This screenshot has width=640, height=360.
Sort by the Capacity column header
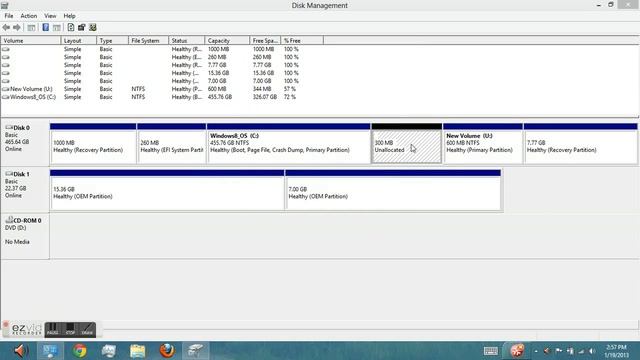227,41
